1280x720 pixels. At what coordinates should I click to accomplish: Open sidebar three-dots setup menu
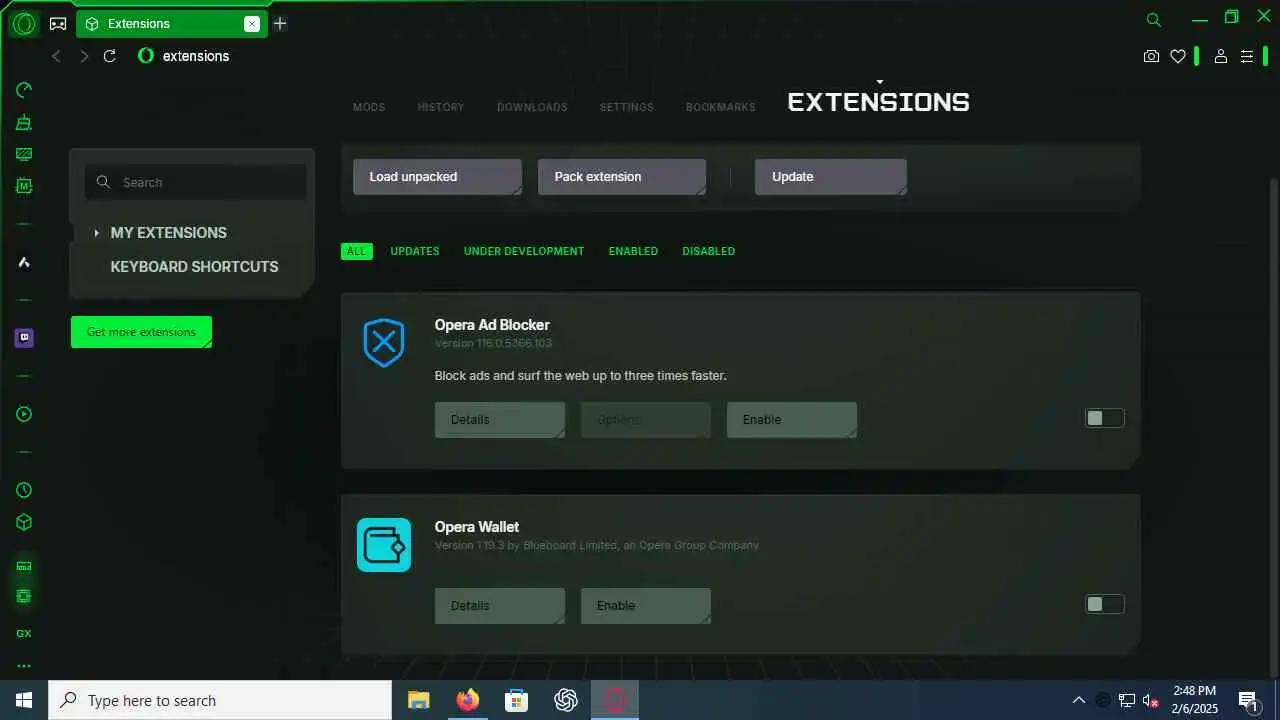pos(24,666)
